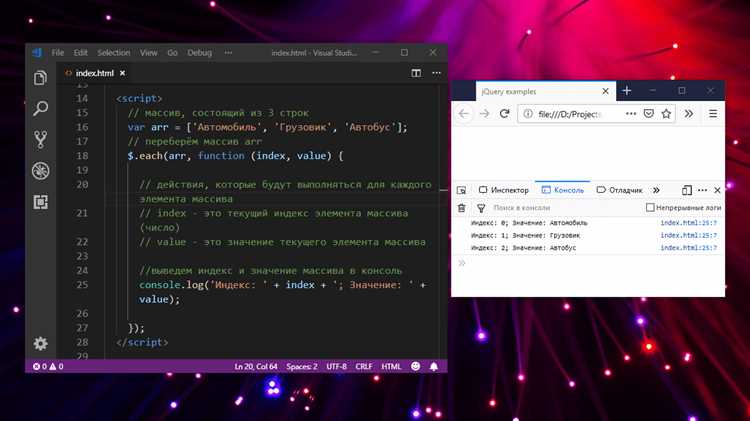Show more devtools tabs
The image size is (750, 421).
click(x=657, y=190)
